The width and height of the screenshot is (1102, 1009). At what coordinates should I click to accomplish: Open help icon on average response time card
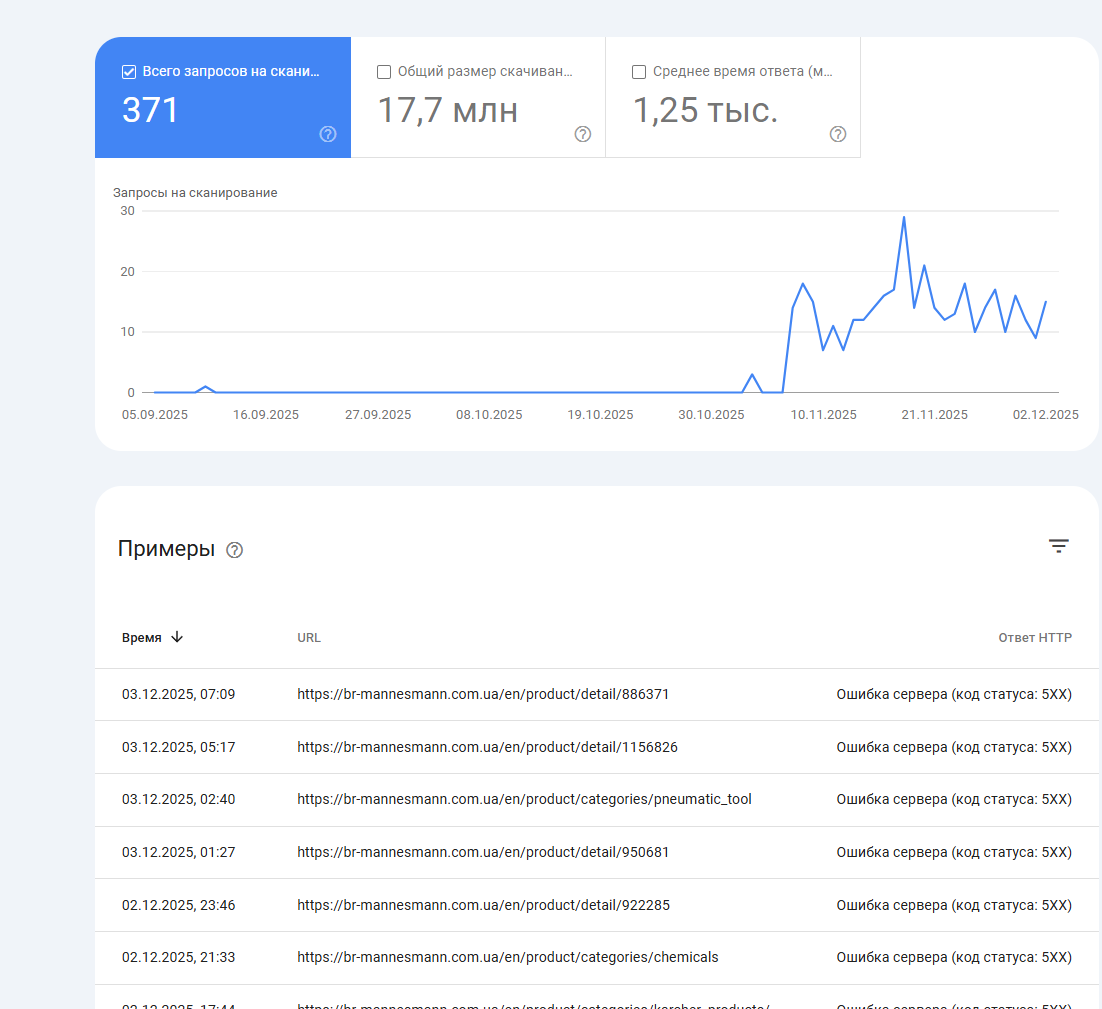pyautogui.click(x=838, y=134)
